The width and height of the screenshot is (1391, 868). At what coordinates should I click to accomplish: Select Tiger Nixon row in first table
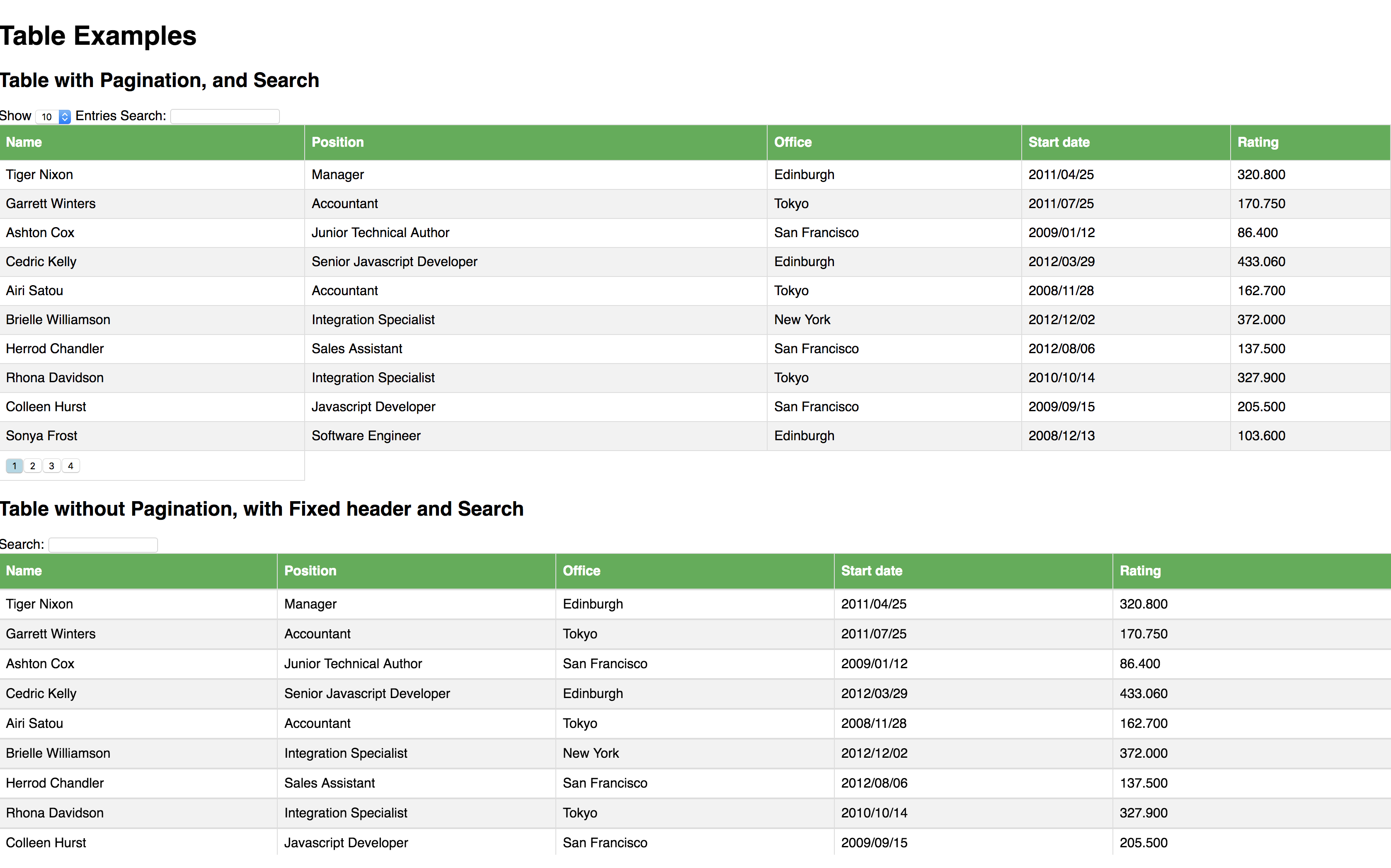40,175
